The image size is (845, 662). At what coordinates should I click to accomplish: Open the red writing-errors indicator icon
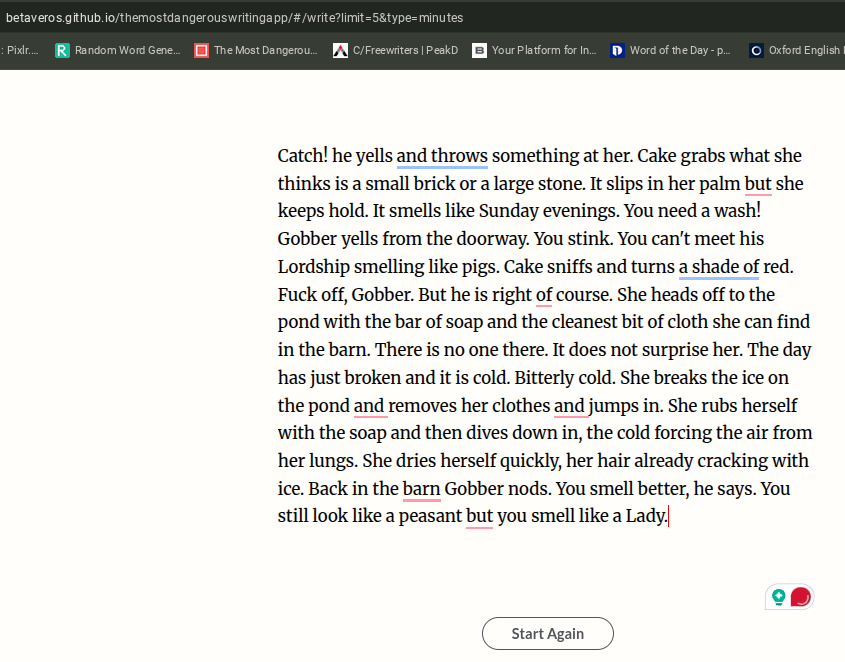[800, 597]
